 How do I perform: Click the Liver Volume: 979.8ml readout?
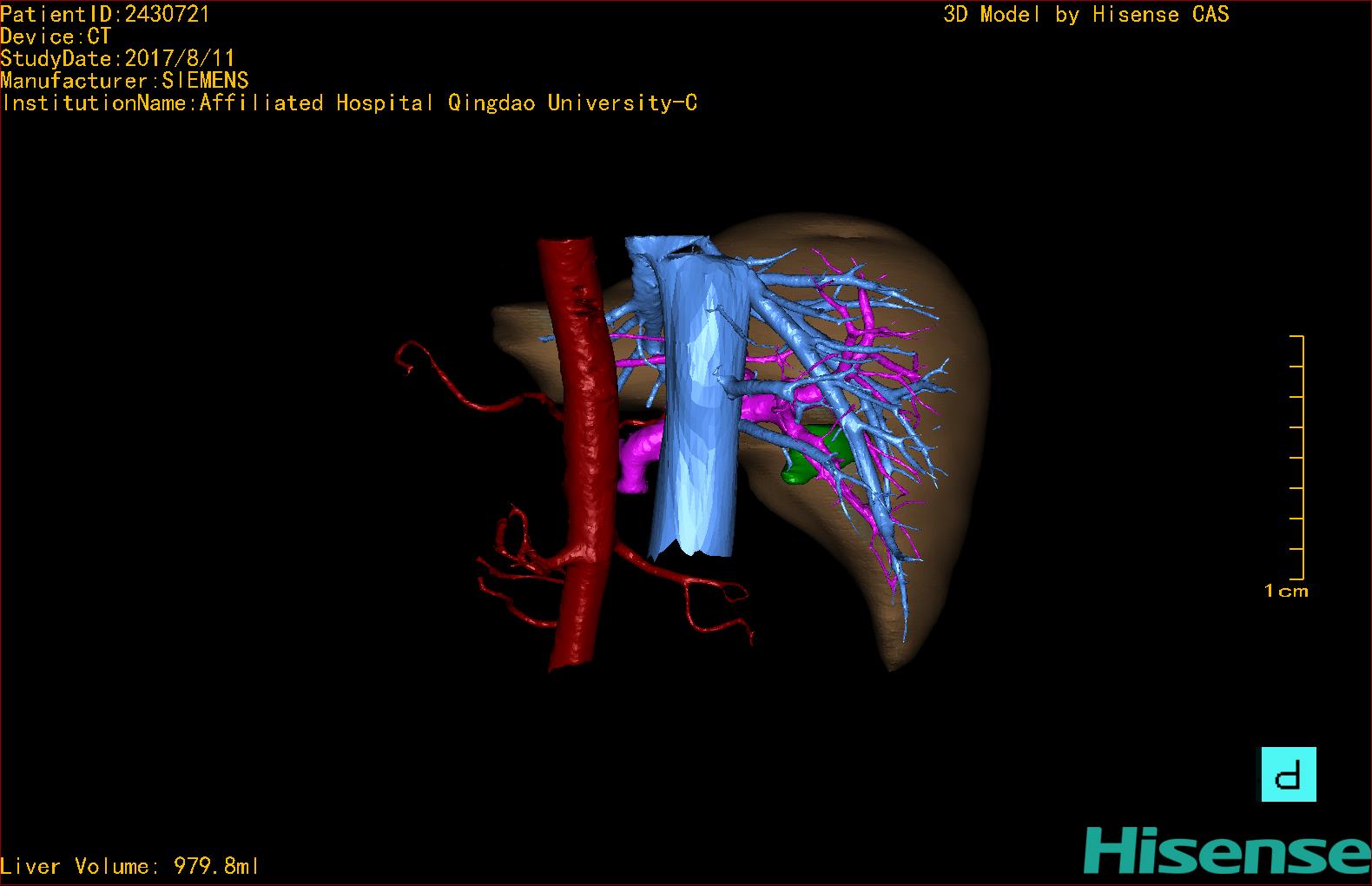(129, 866)
